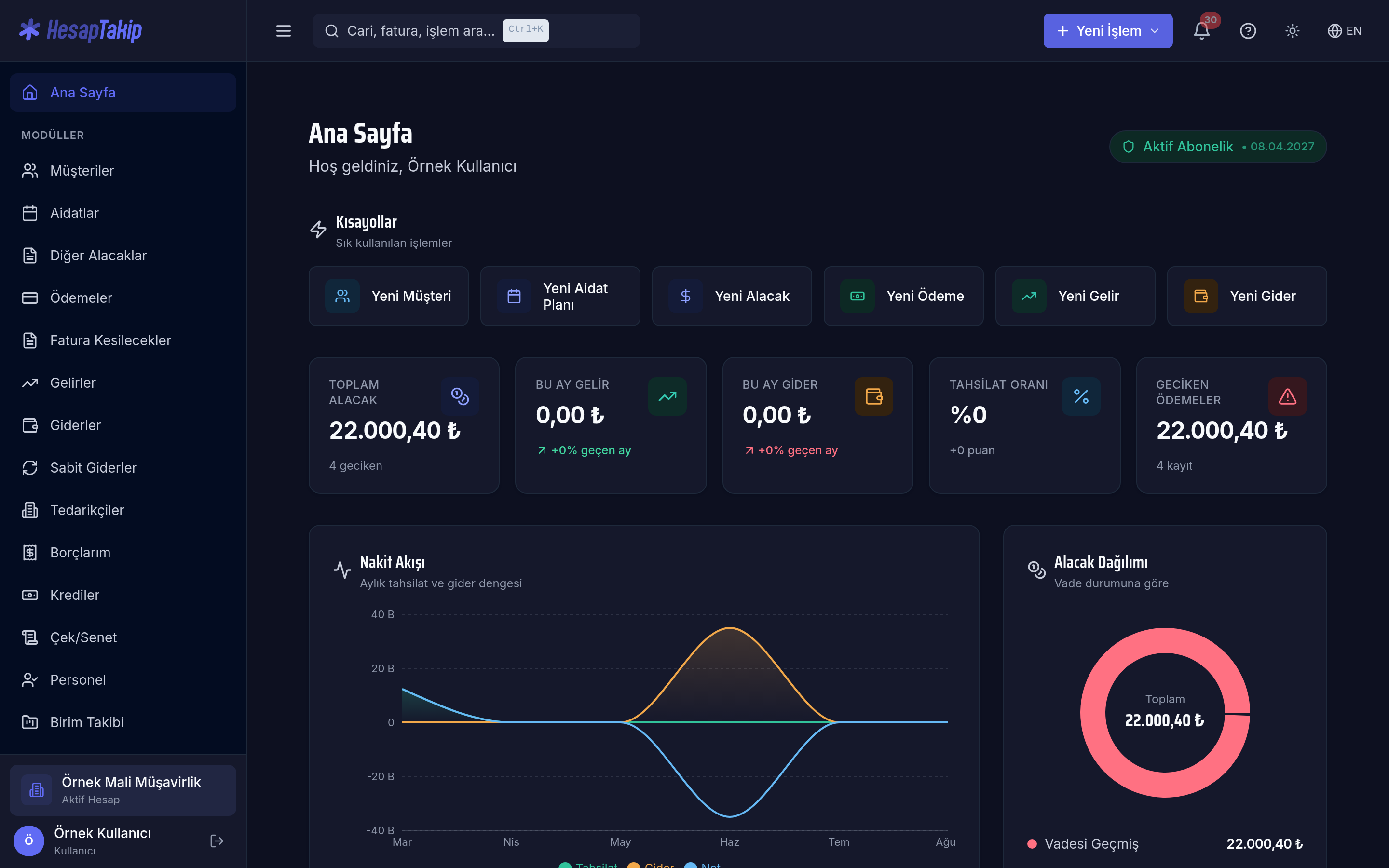Click the Yeni Alacak shortcut
This screenshot has width=1389, height=868.
732,296
